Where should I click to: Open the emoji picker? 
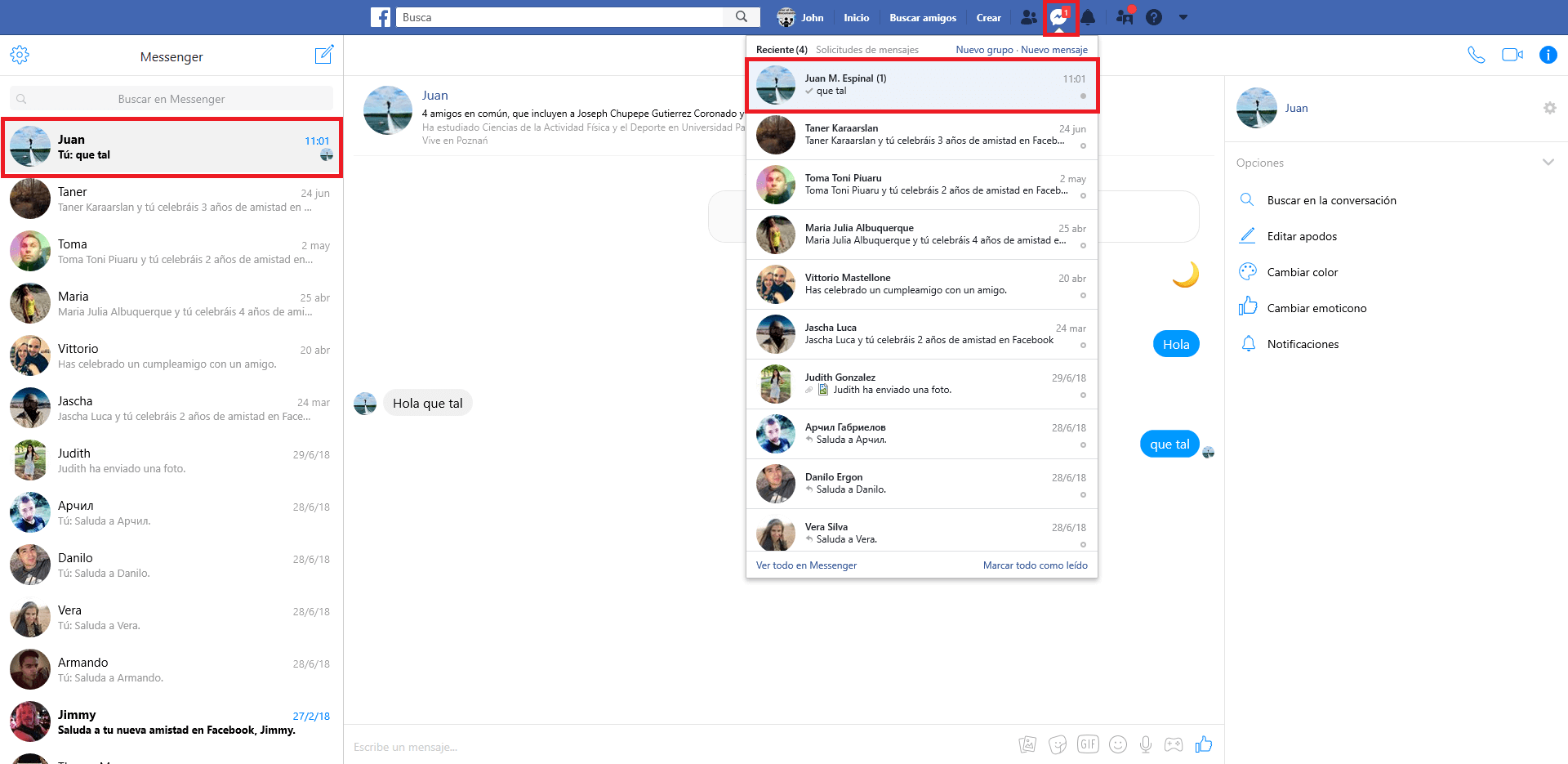pos(1118,744)
